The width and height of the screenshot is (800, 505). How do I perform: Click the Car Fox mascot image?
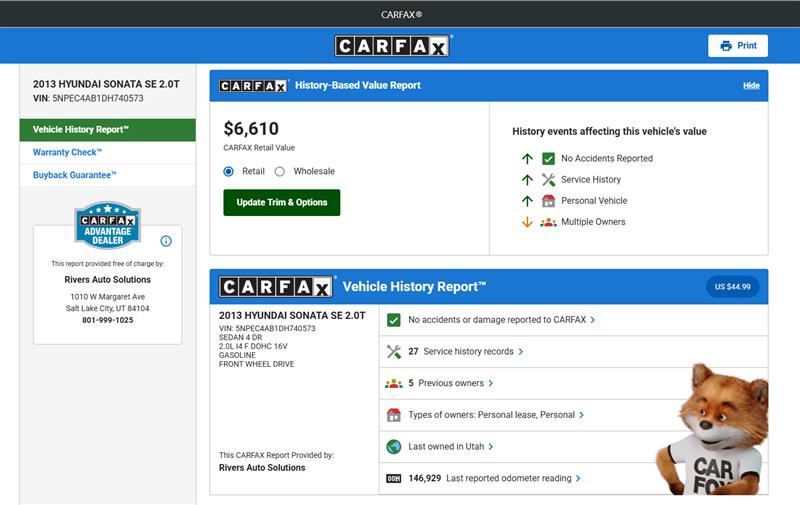pyautogui.click(x=712, y=430)
